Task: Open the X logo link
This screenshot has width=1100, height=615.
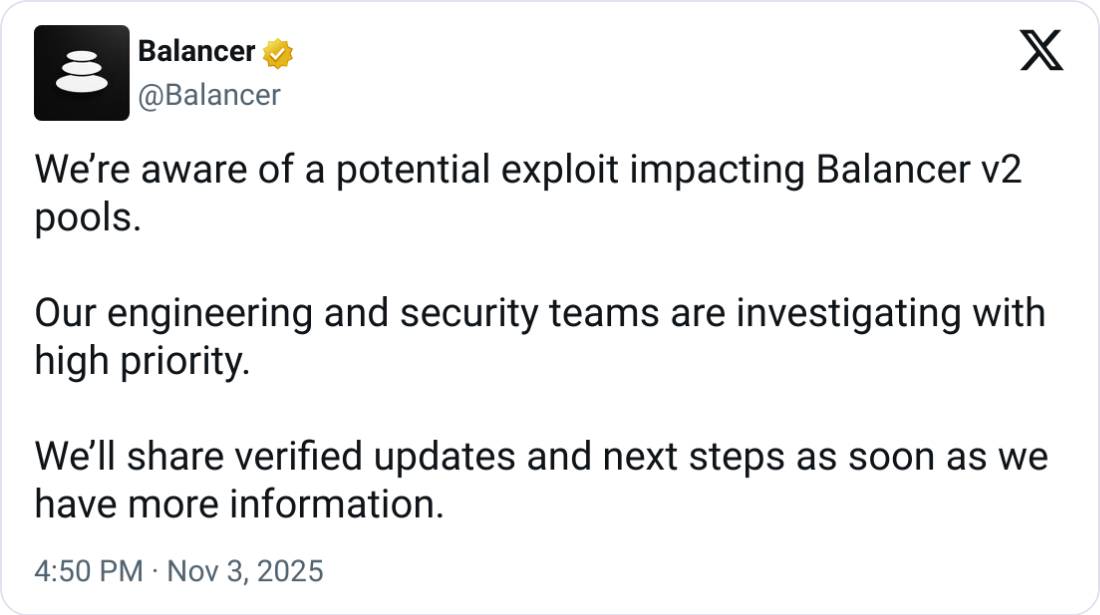Action: (1041, 49)
